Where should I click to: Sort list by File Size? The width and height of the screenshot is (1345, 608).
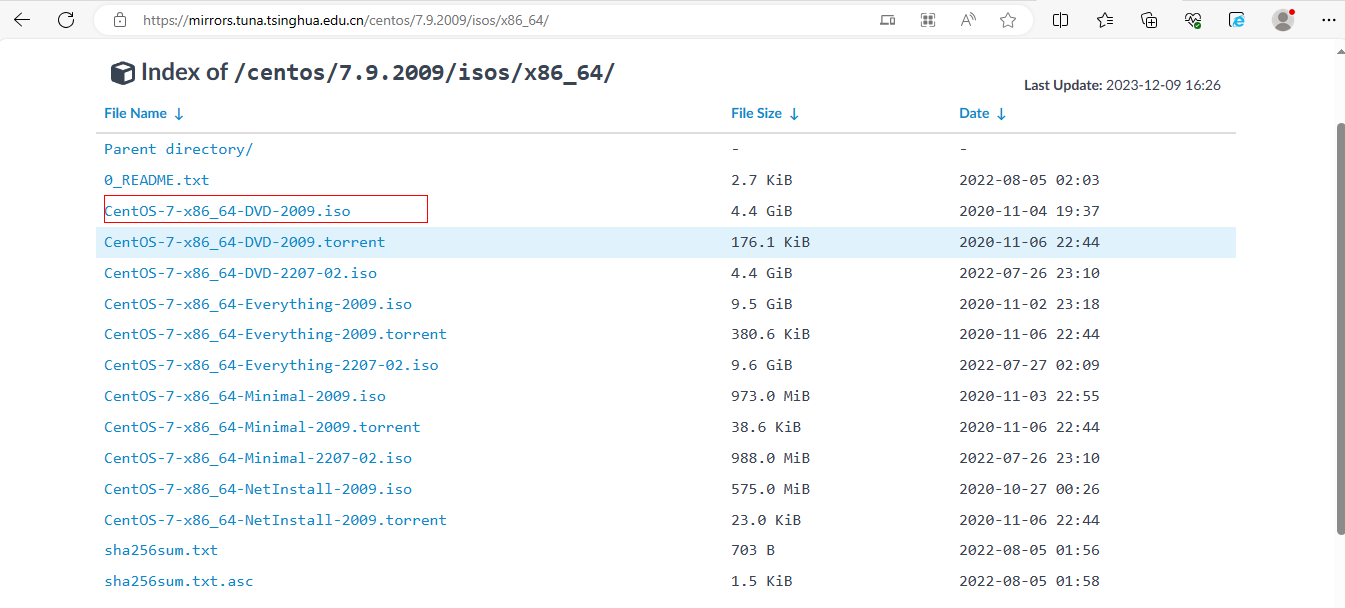coord(765,114)
